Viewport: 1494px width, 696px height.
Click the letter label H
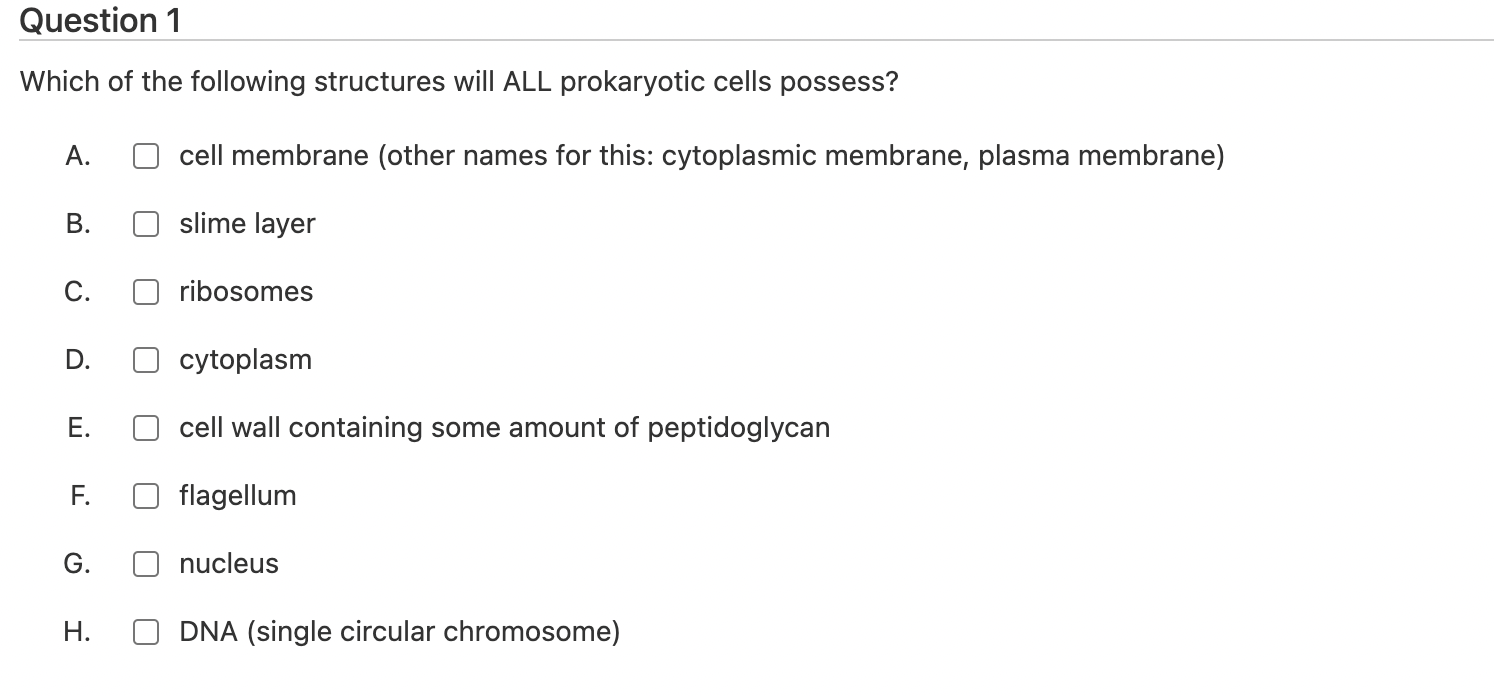[x=76, y=632]
